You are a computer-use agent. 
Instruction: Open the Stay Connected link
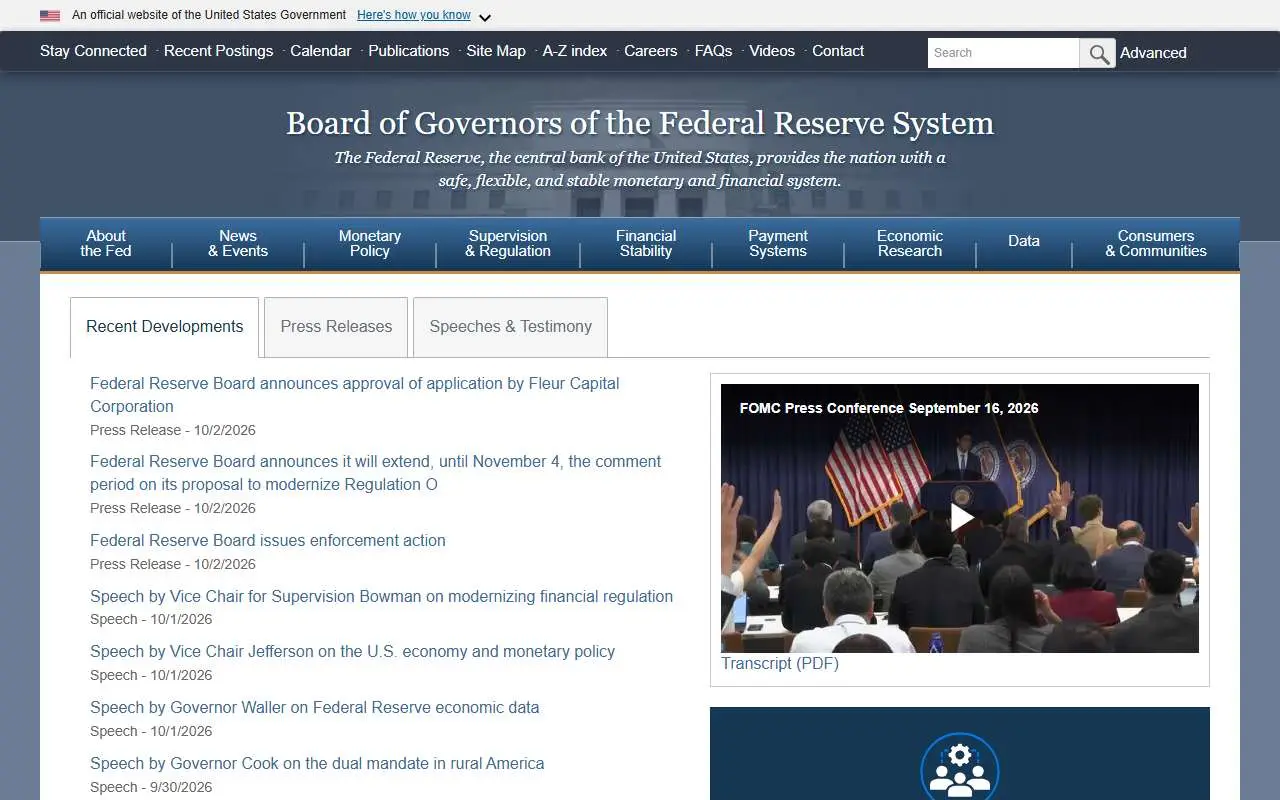click(93, 51)
